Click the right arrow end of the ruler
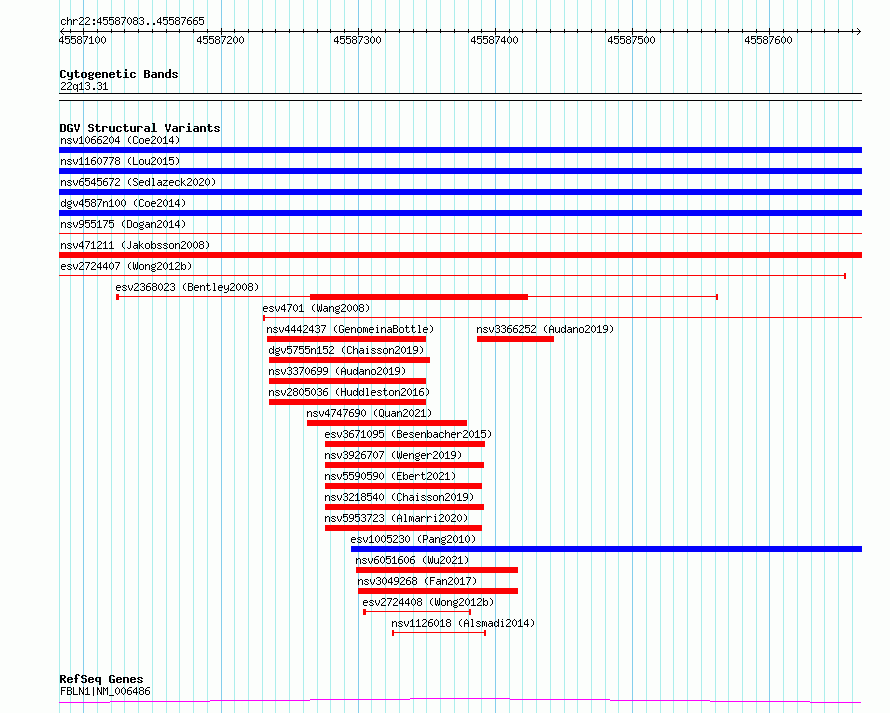 (858, 31)
